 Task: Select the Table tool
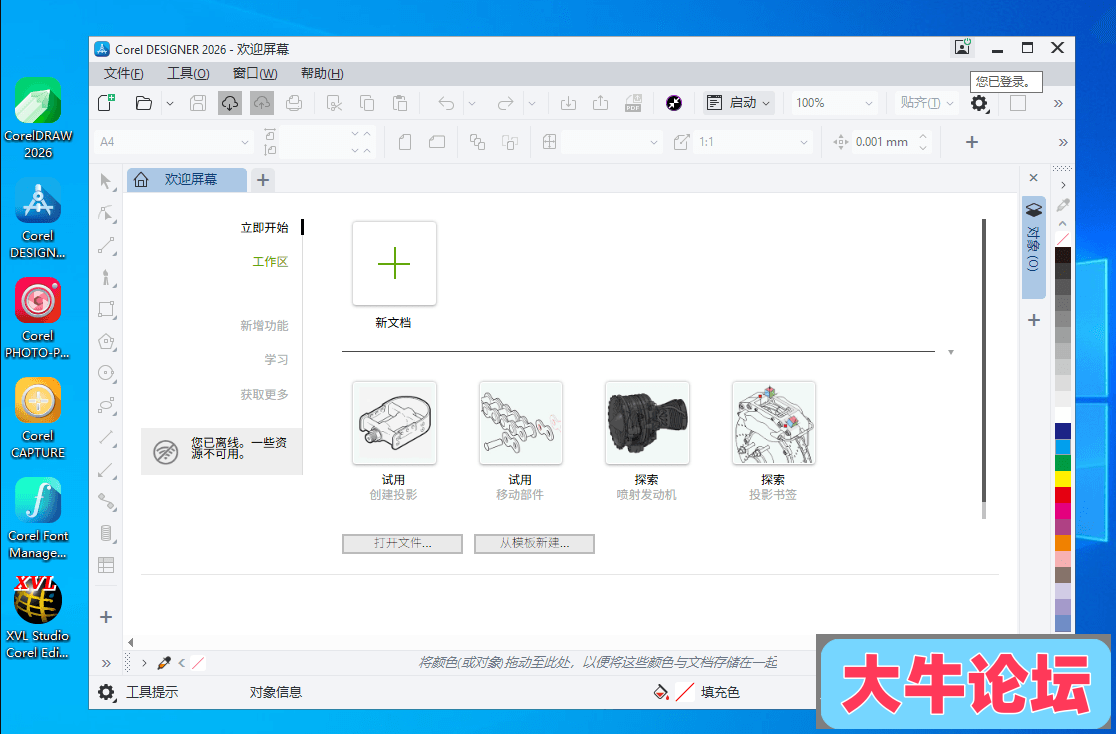[106, 565]
